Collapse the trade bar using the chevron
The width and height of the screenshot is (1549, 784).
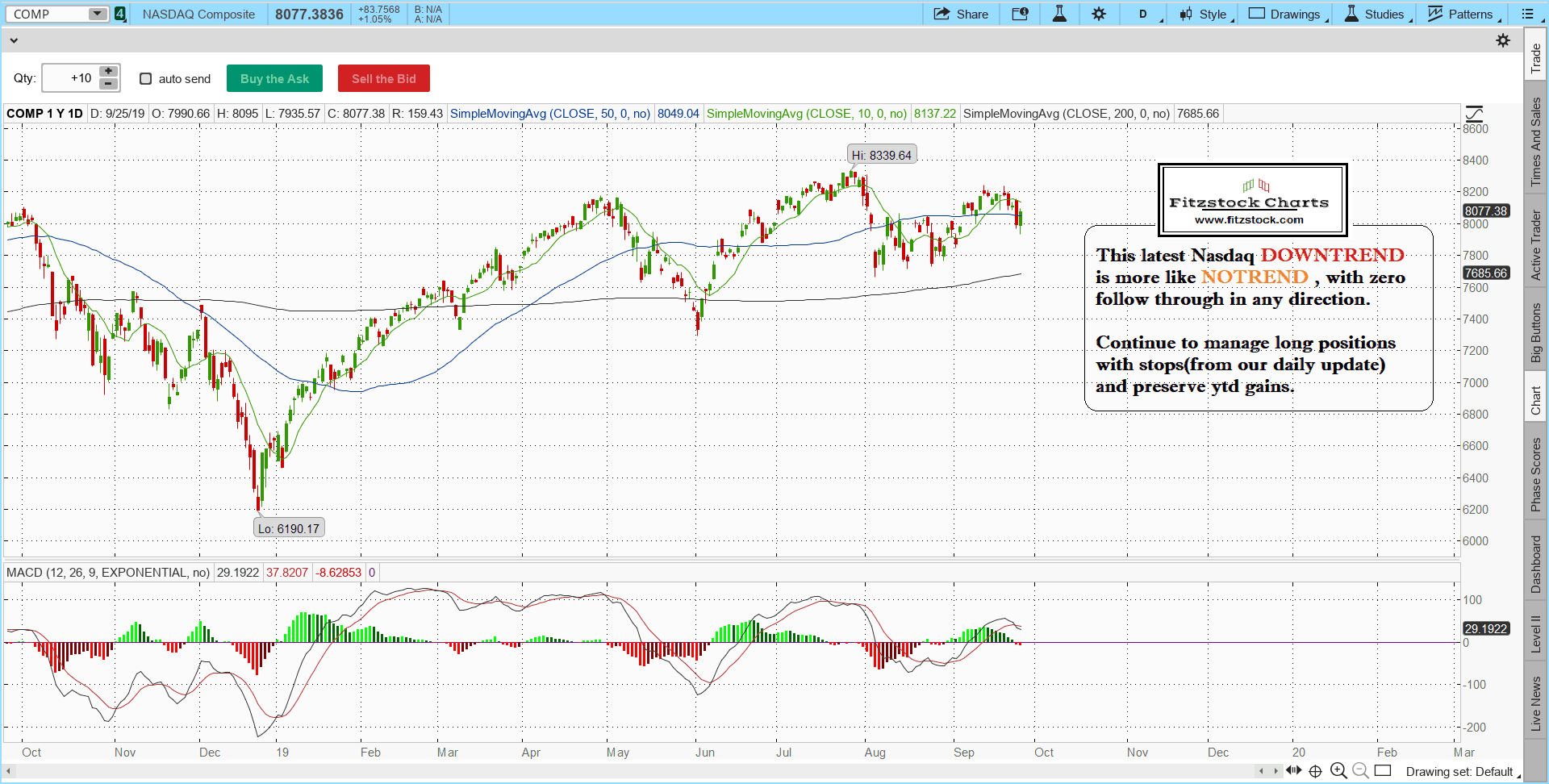14,40
